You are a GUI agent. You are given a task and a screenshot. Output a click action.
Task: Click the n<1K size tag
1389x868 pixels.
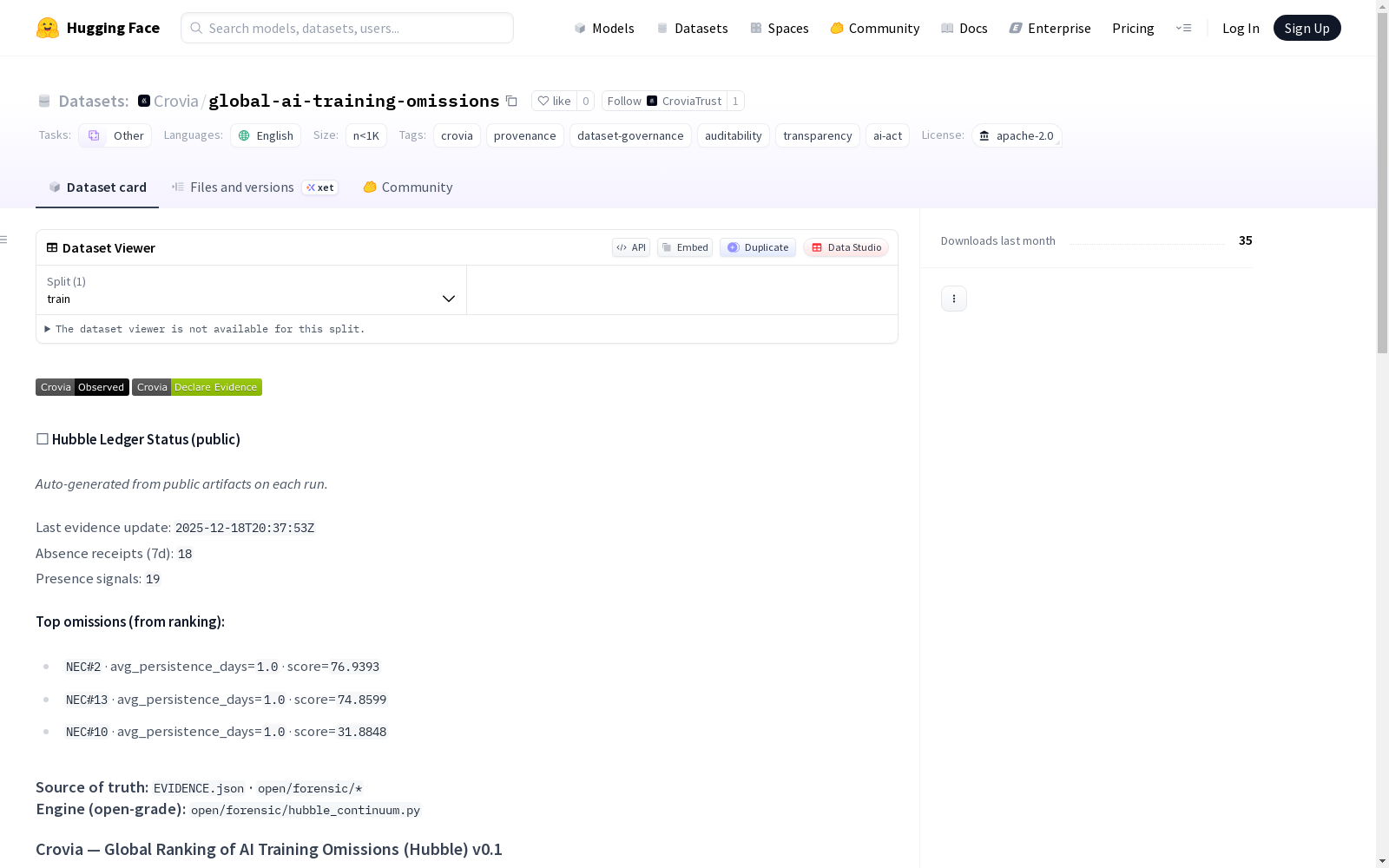(366, 135)
